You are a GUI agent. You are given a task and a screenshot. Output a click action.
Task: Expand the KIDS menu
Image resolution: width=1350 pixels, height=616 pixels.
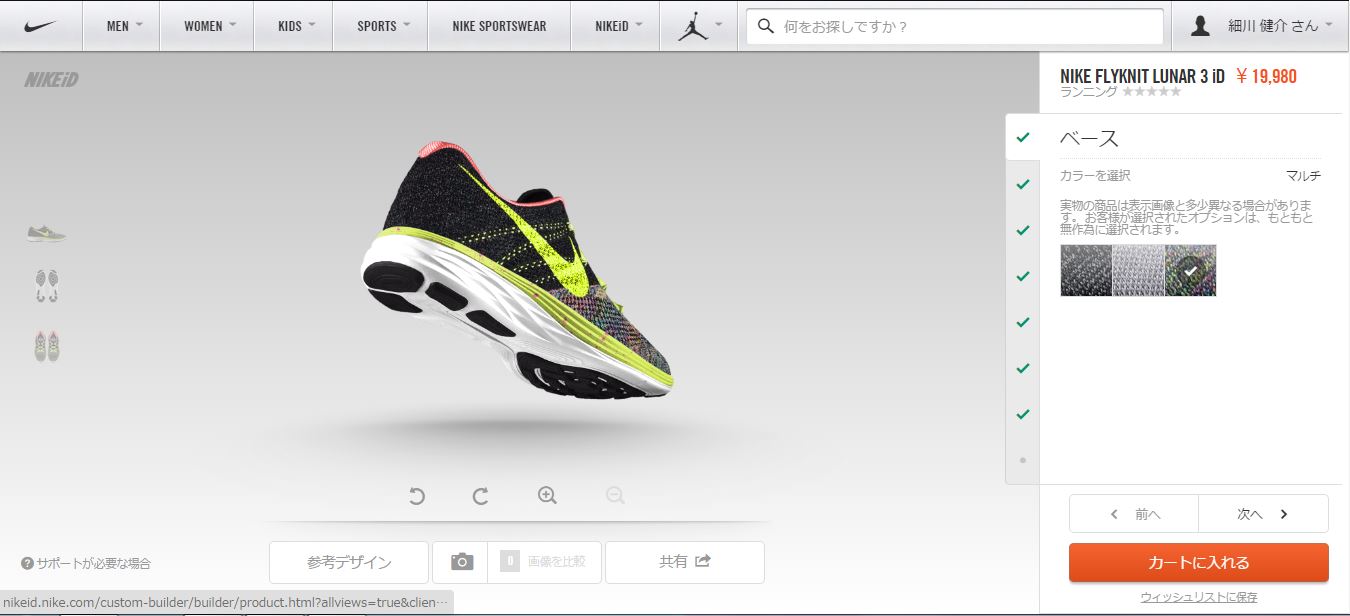296,26
